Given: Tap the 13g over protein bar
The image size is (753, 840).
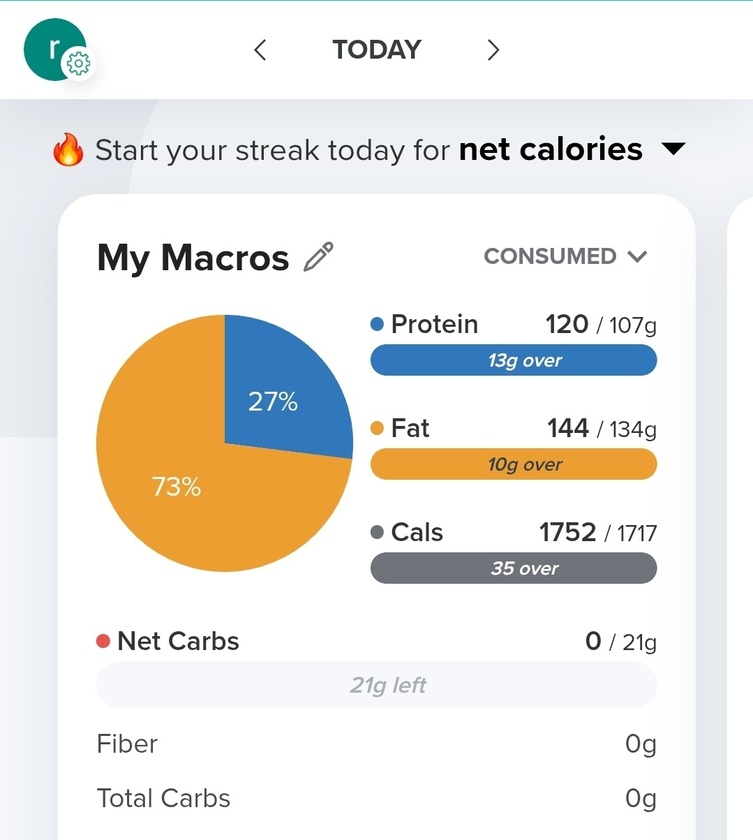Looking at the screenshot, I should coord(514,360).
